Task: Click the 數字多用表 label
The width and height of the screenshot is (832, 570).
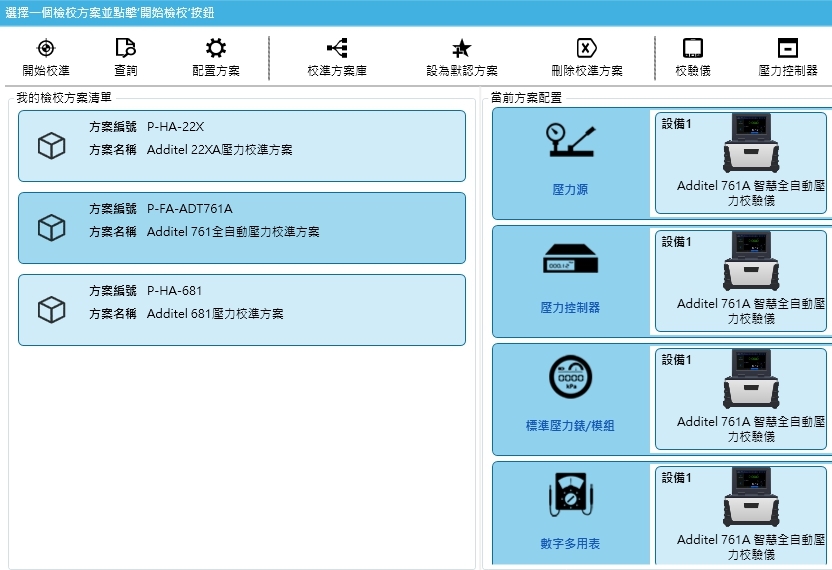Action: point(570,543)
